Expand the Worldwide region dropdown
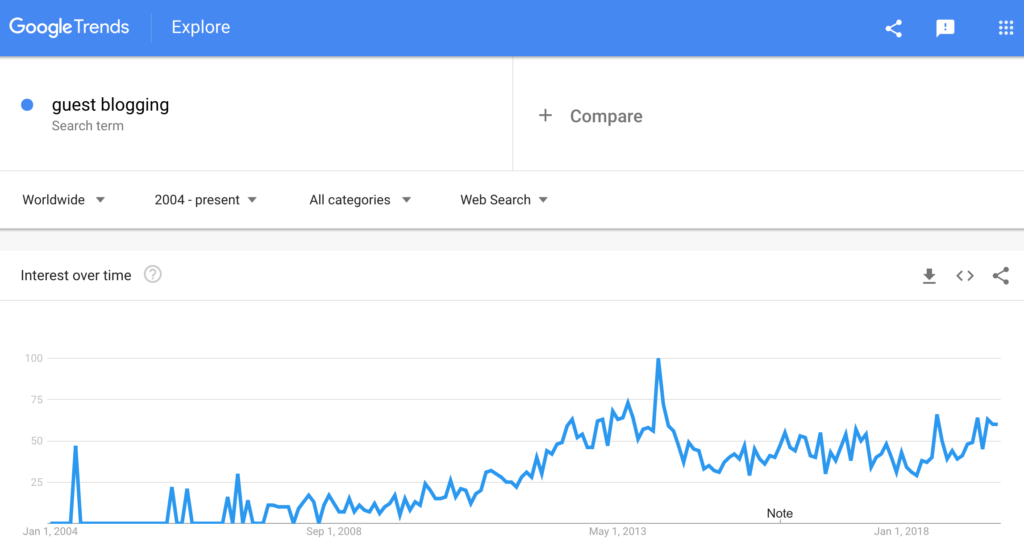Screen dimensions: 1024x547 pyautogui.click(x=63, y=200)
